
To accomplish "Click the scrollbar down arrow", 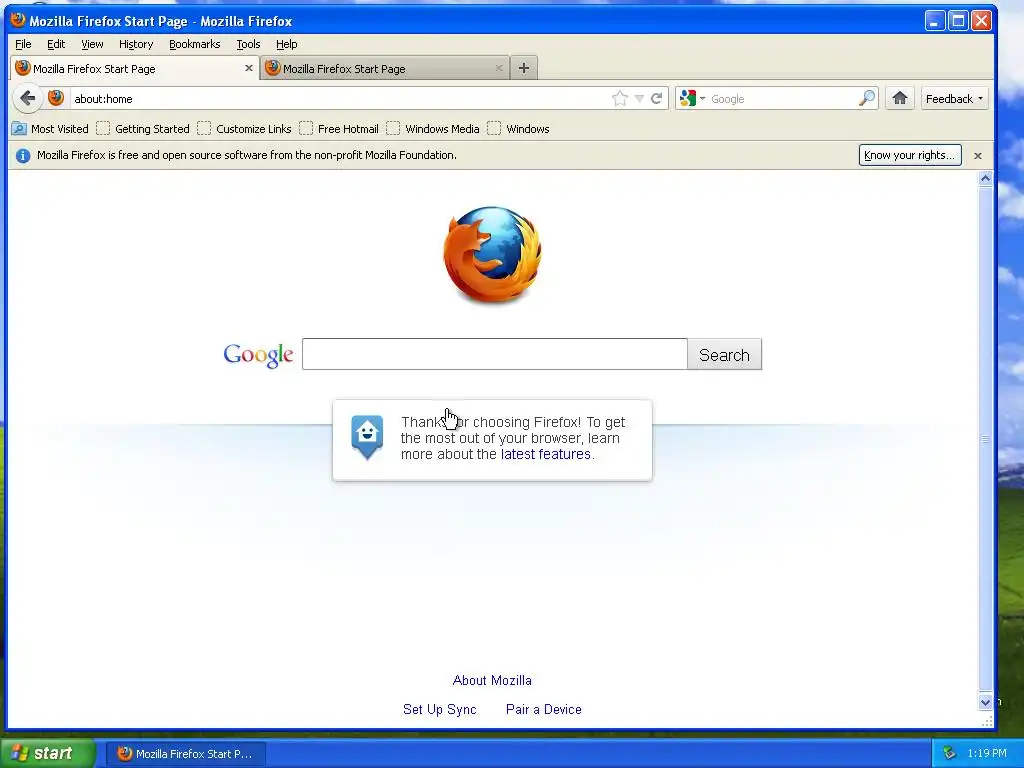I will pyautogui.click(x=985, y=702).
